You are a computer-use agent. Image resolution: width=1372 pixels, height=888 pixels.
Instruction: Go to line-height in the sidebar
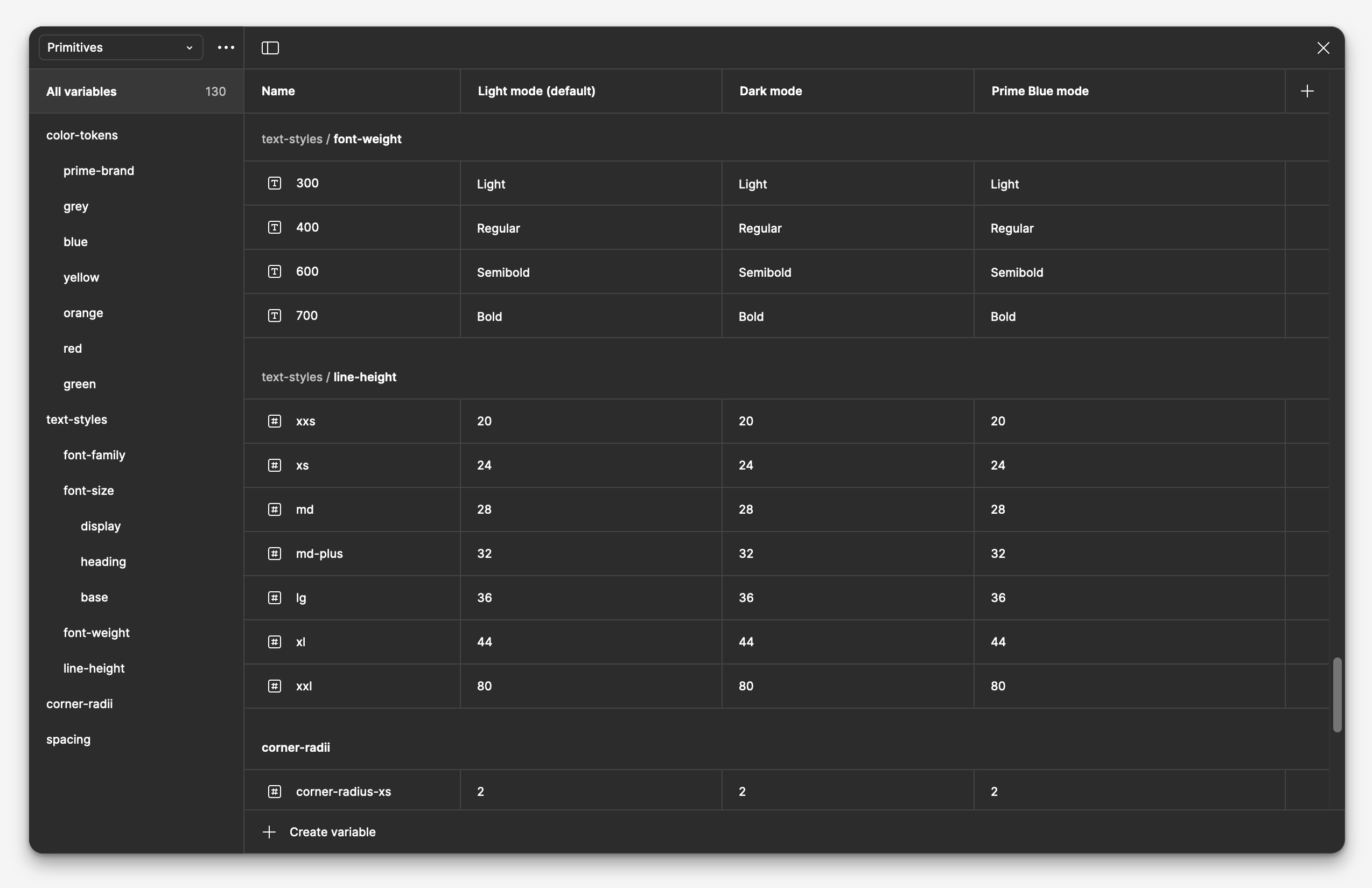coord(94,668)
